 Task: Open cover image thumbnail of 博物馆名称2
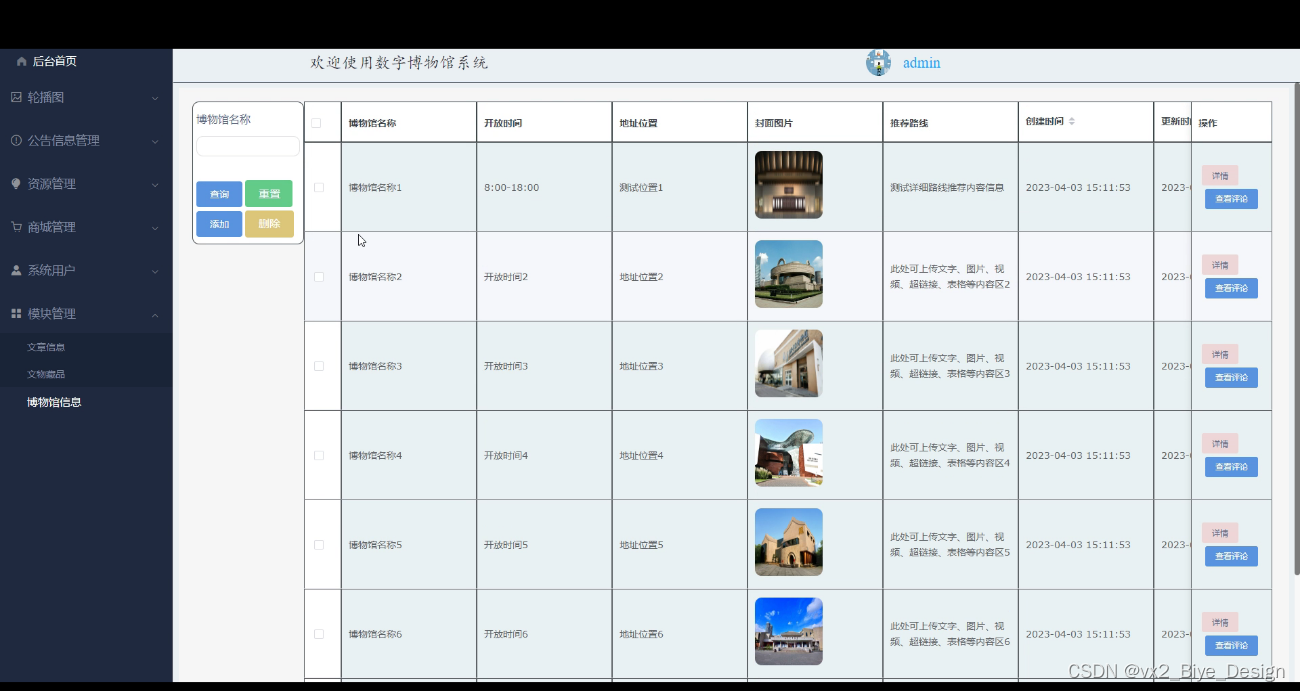point(789,274)
